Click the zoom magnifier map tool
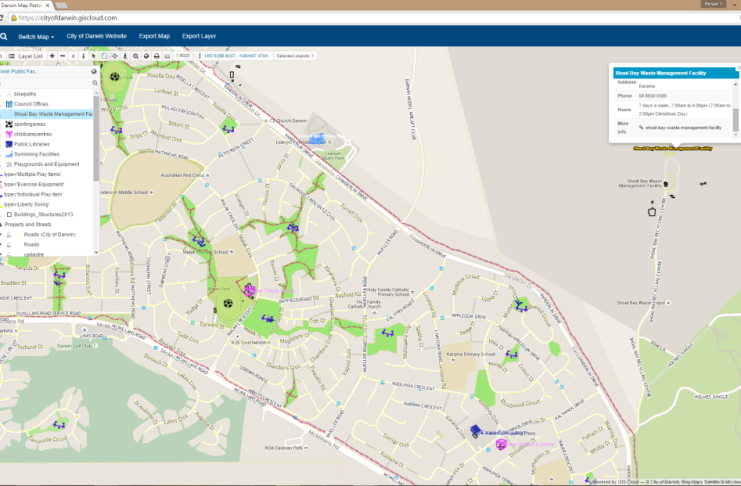Image resolution: width=741 pixels, height=486 pixels. pos(136,56)
